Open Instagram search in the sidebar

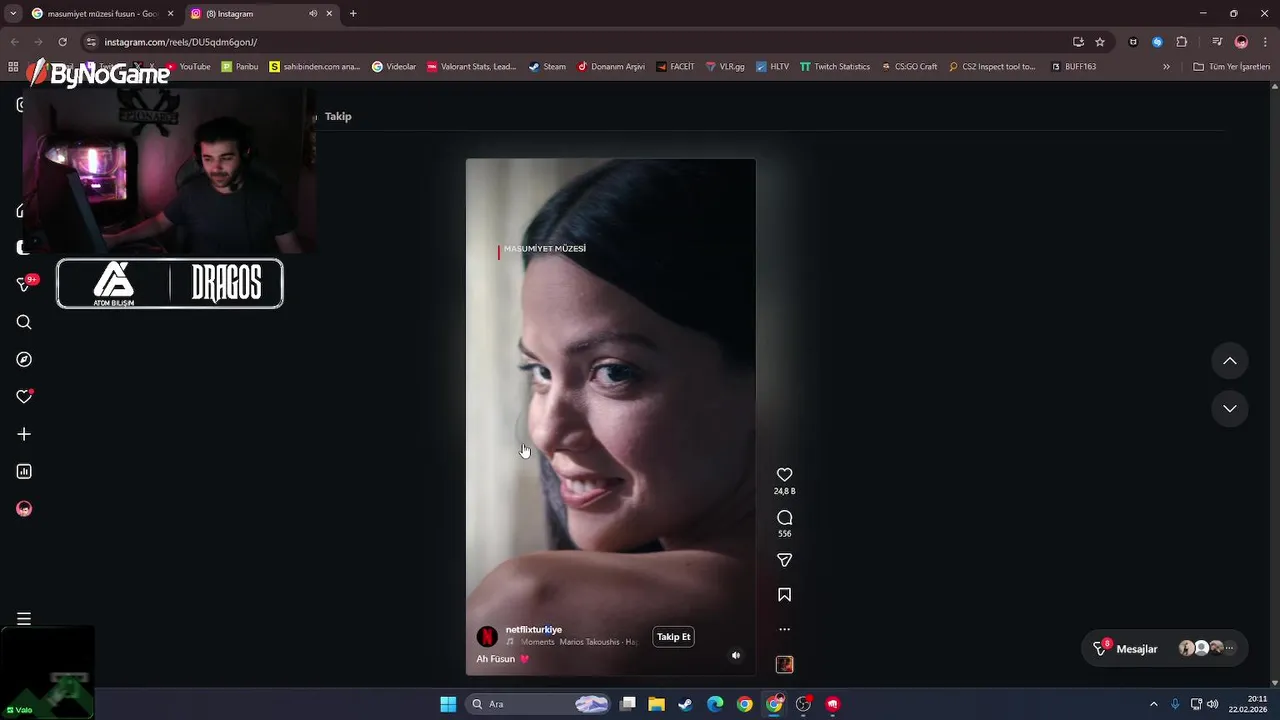click(24, 322)
